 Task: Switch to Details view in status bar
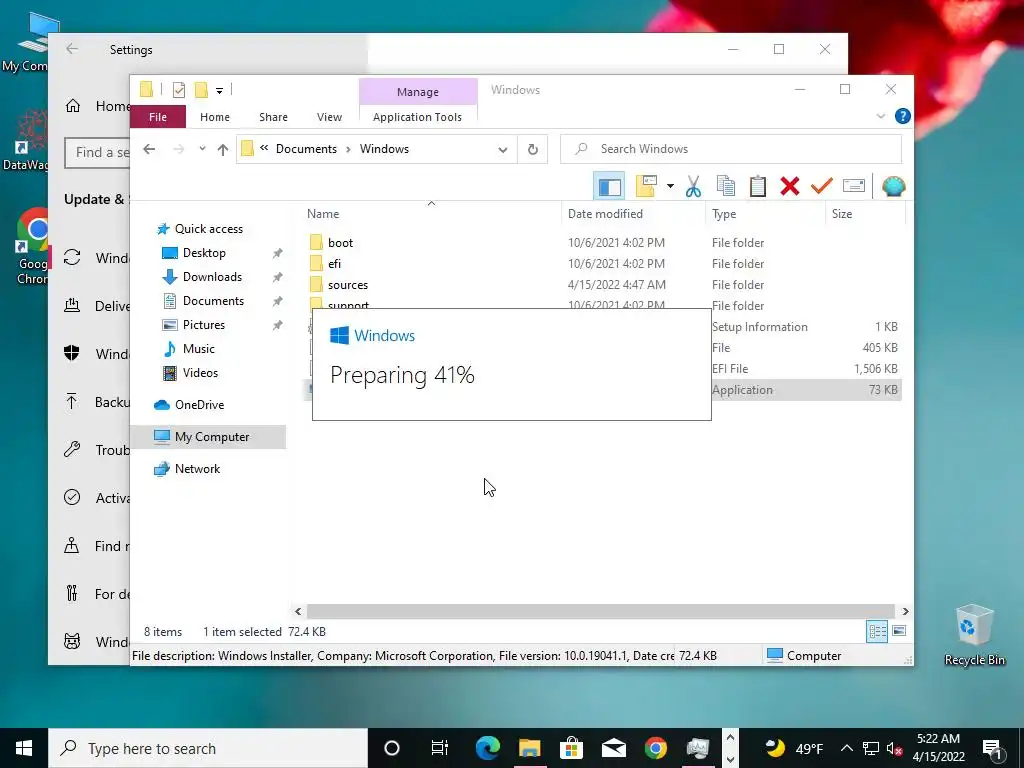[877, 631]
